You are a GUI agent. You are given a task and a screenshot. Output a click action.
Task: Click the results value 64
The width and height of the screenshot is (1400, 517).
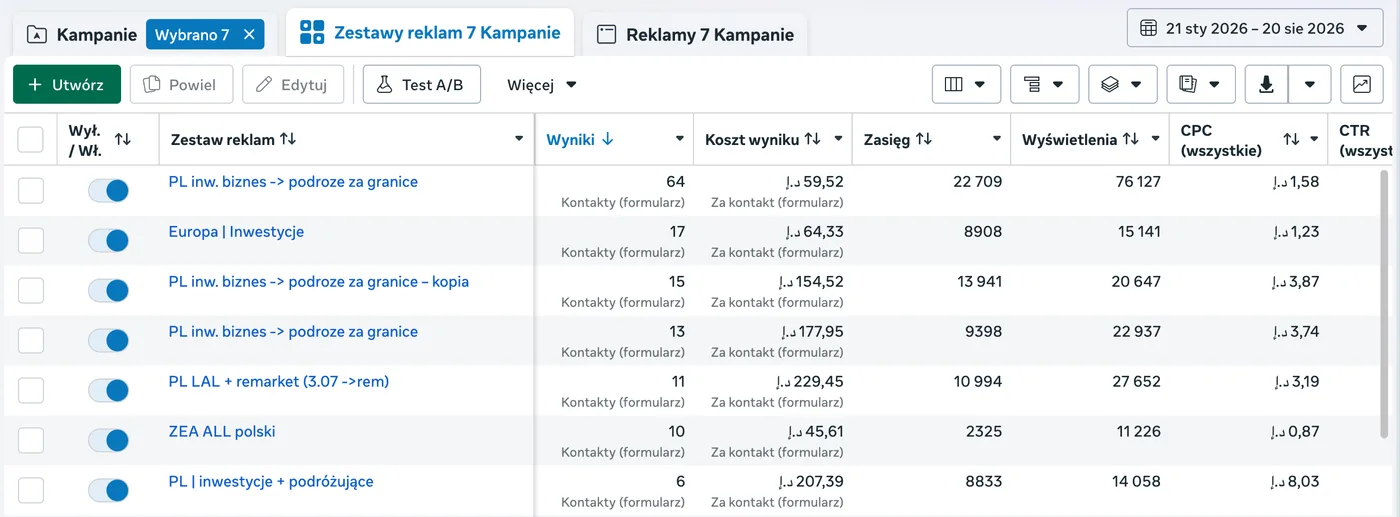(x=675, y=181)
